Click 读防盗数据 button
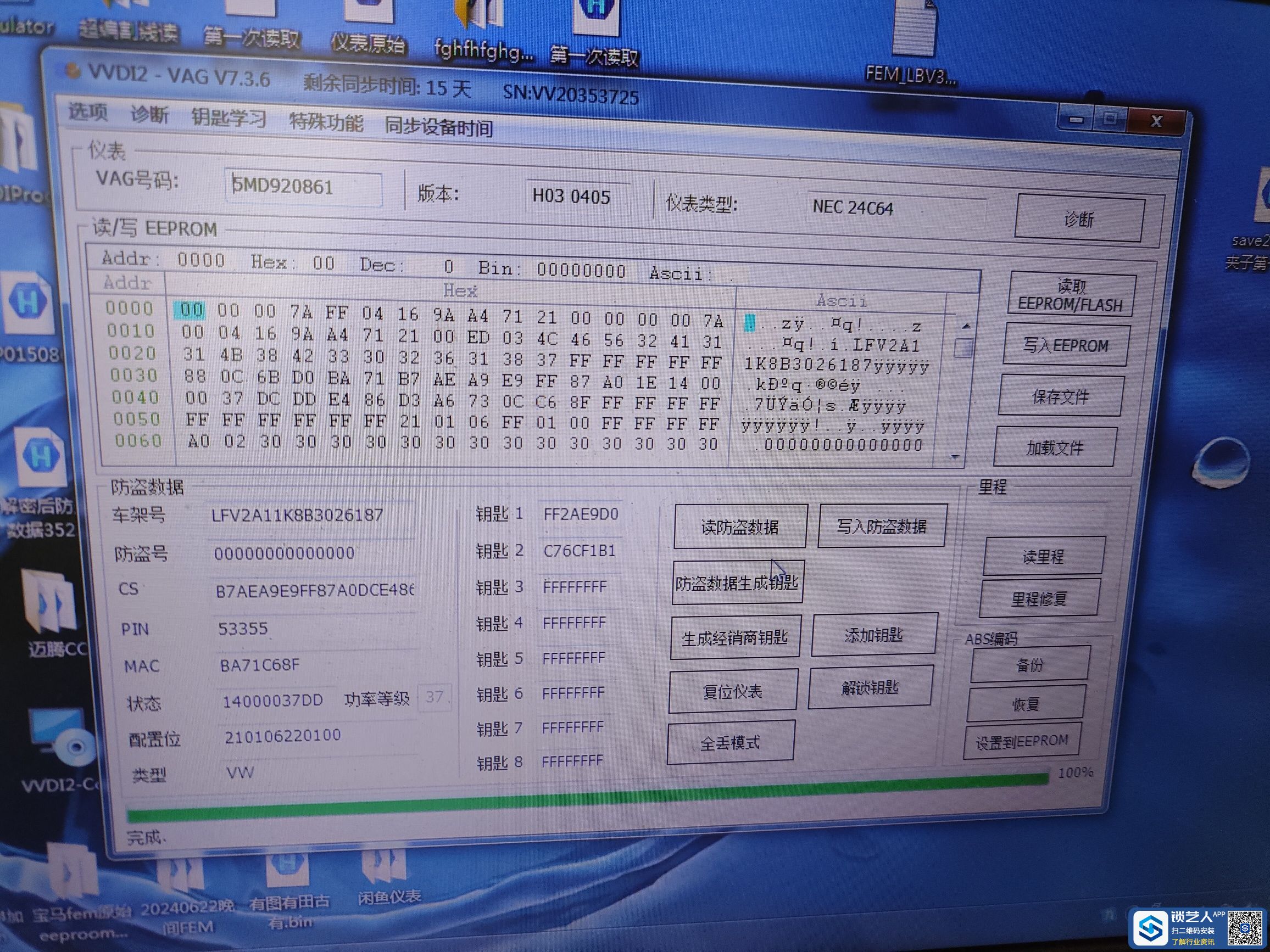The image size is (1270, 952). click(740, 526)
